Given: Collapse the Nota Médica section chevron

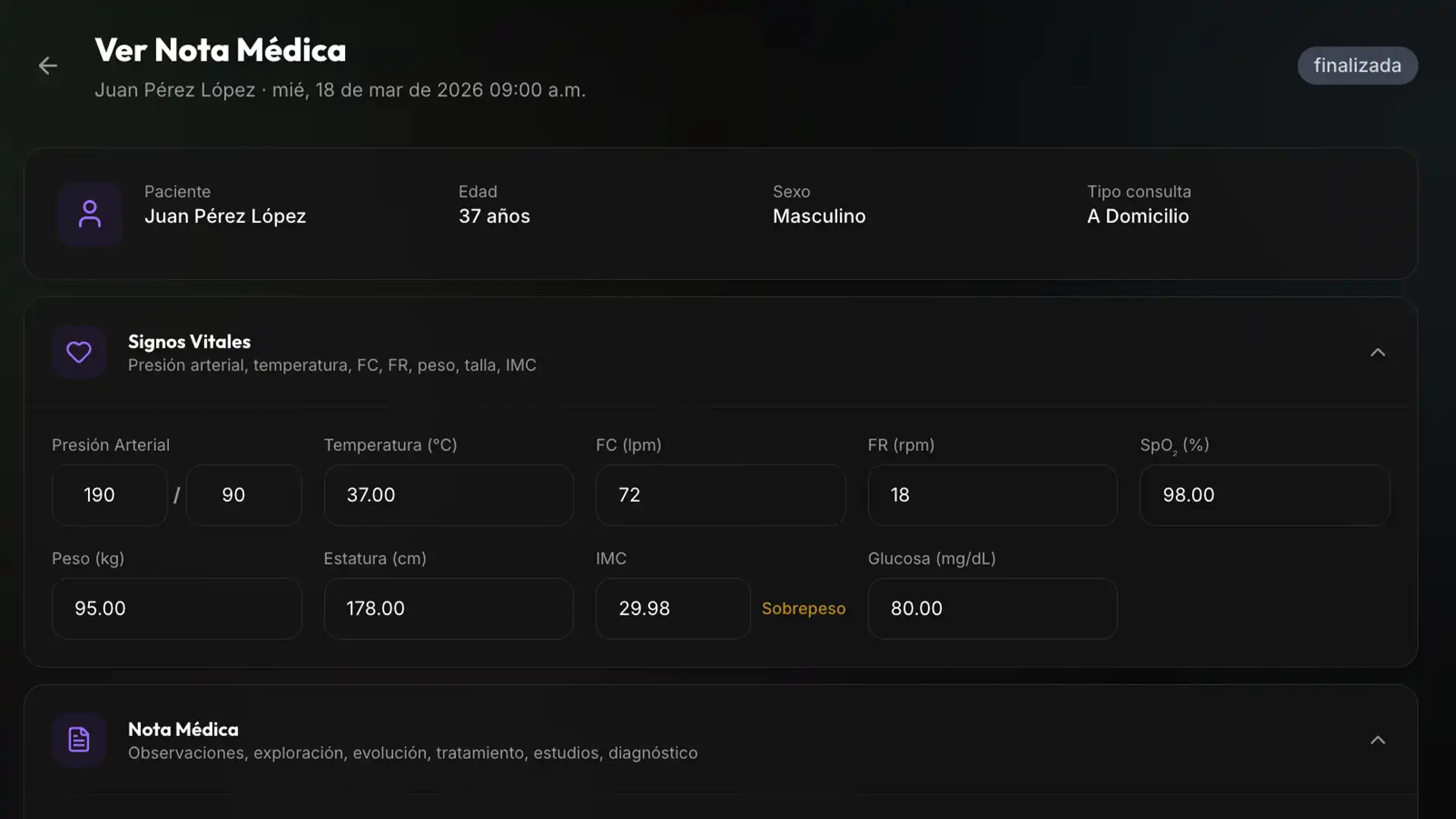Looking at the screenshot, I should click(x=1377, y=740).
